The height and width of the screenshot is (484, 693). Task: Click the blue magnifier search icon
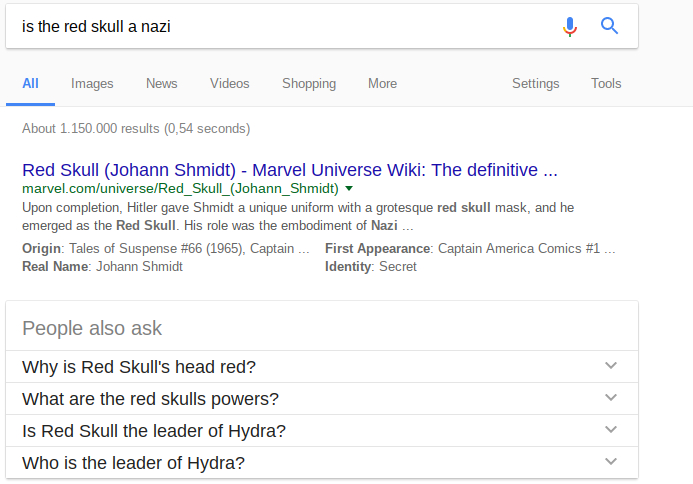[x=609, y=27]
